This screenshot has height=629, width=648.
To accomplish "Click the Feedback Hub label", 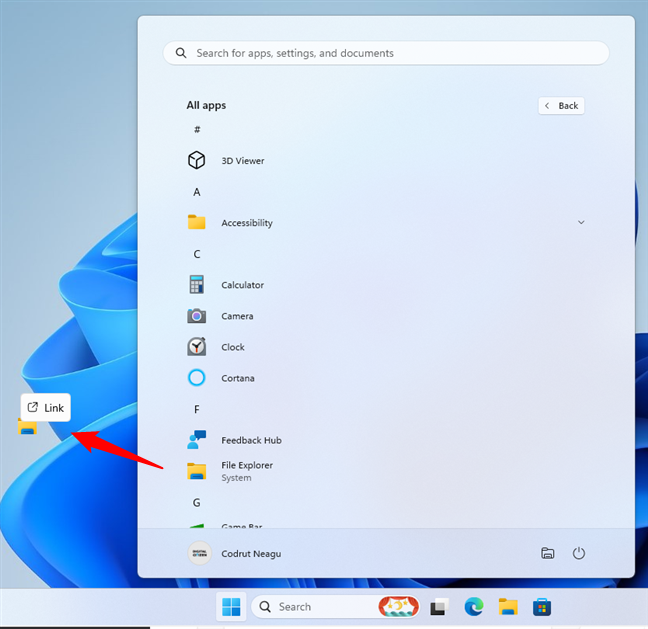I will coord(251,440).
